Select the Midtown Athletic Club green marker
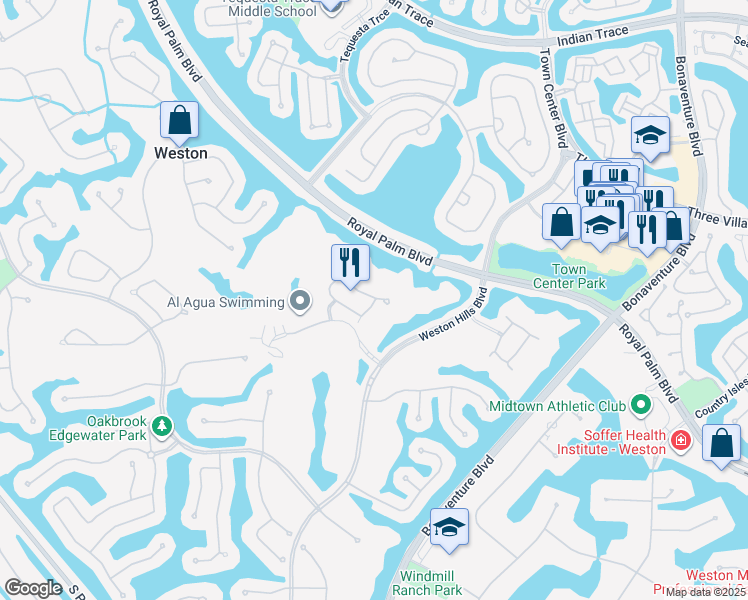Viewport: 748px width, 600px height. 641,405
